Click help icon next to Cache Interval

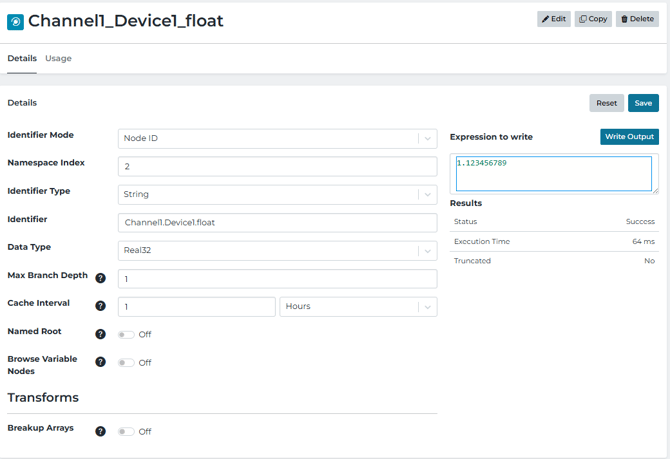(100, 306)
